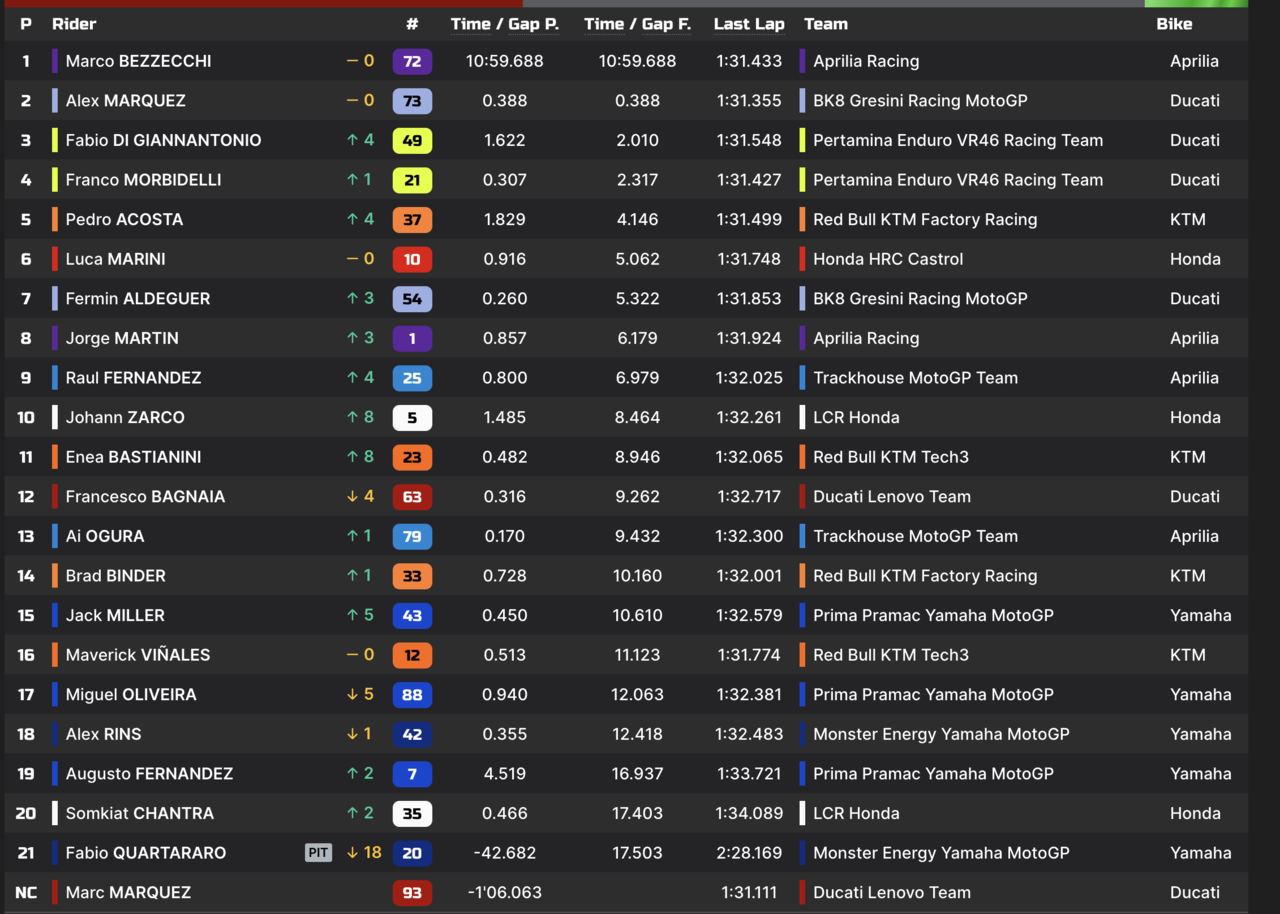This screenshot has width=1280, height=914.
Task: Select rider Jorge MARTIN
Action: point(122,338)
